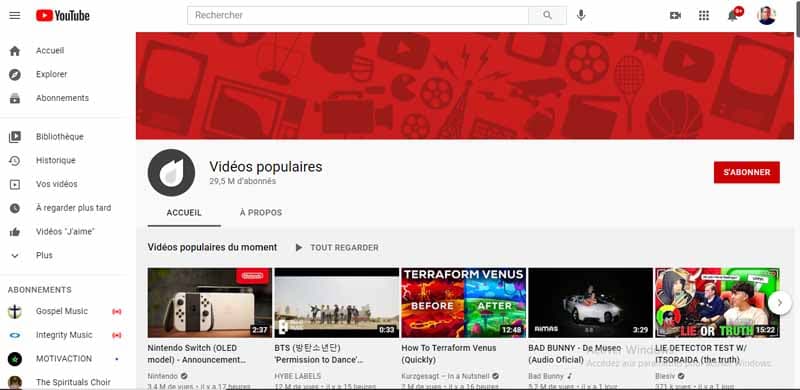Viewport: 800px width, 390px height.
Task: Click the Vidéos "J'aime" thumbs-up icon
Action: click(15, 232)
